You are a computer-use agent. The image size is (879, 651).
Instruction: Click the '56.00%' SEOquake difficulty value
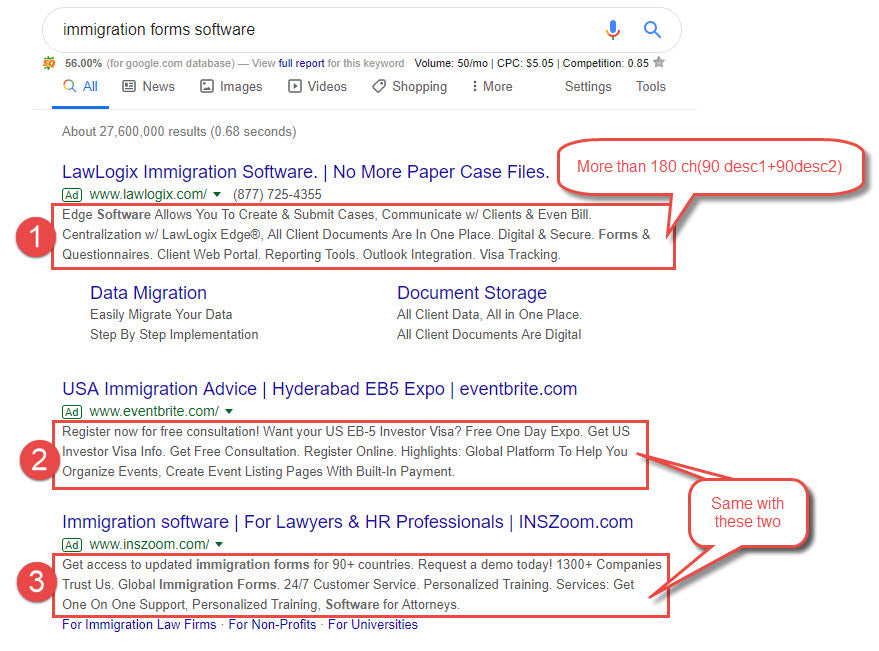coord(84,63)
